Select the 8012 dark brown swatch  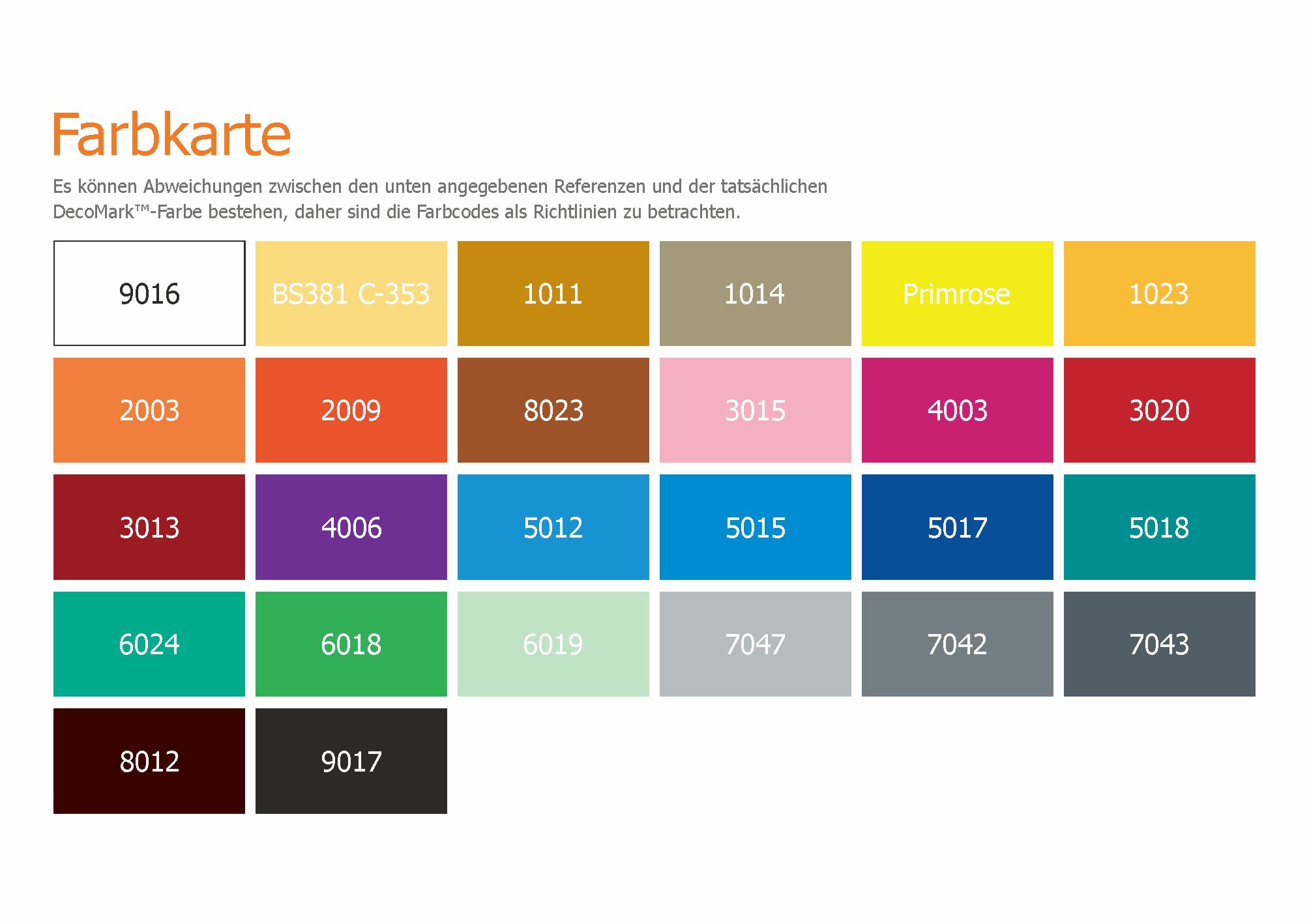pos(149,760)
